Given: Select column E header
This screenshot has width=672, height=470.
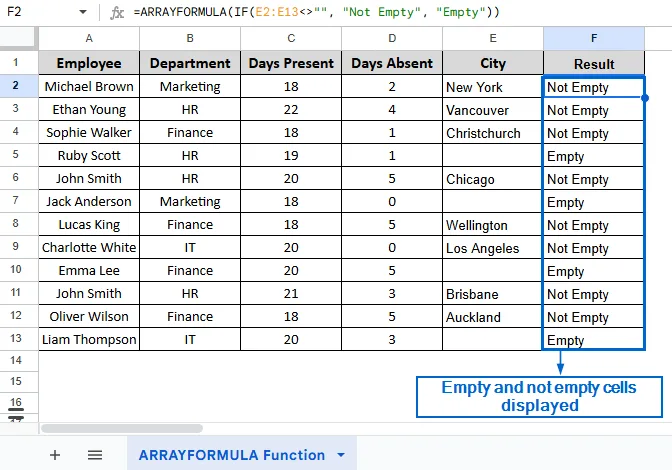Looking at the screenshot, I should (493, 39).
